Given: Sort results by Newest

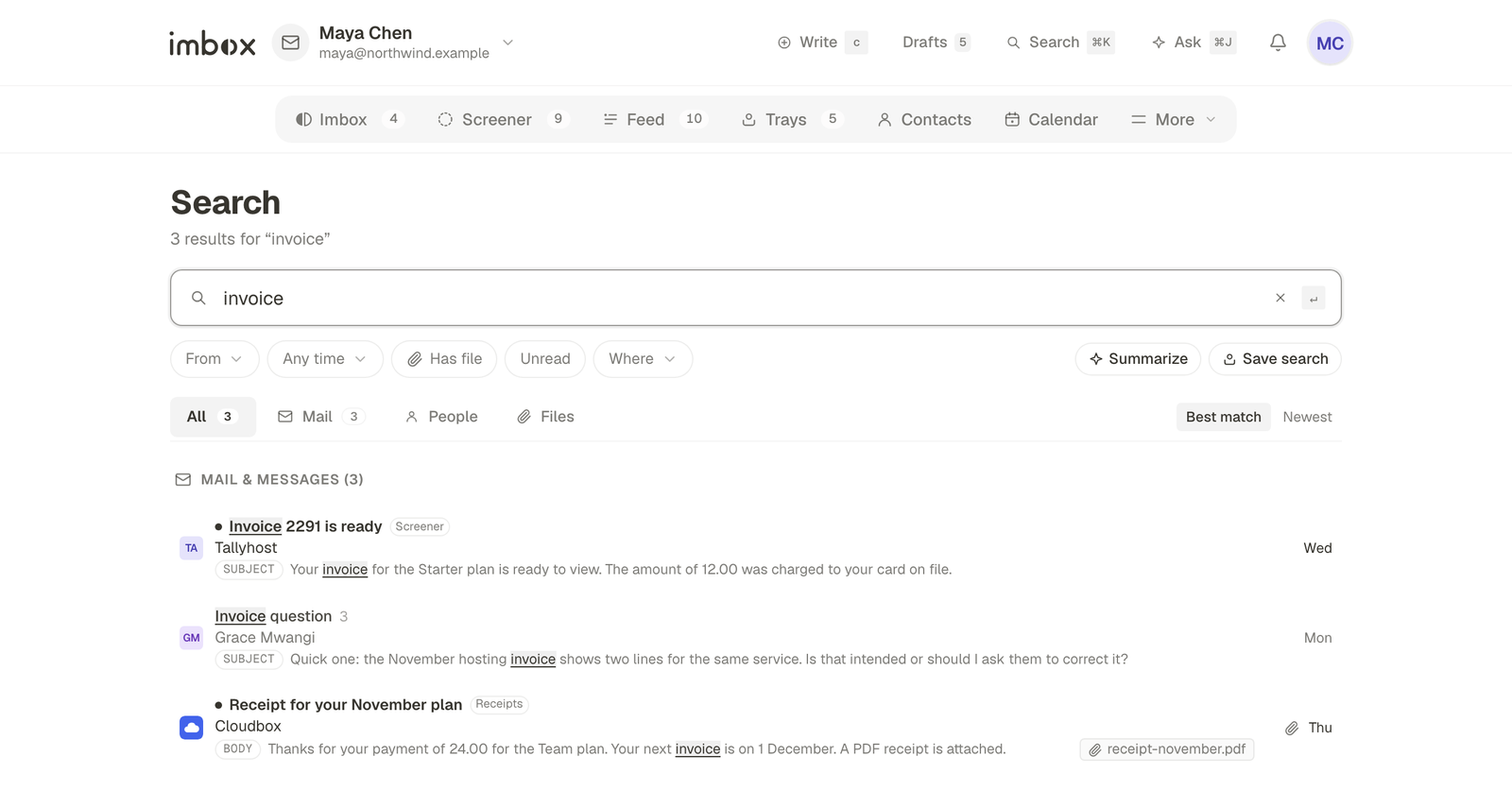Looking at the screenshot, I should [x=1307, y=417].
